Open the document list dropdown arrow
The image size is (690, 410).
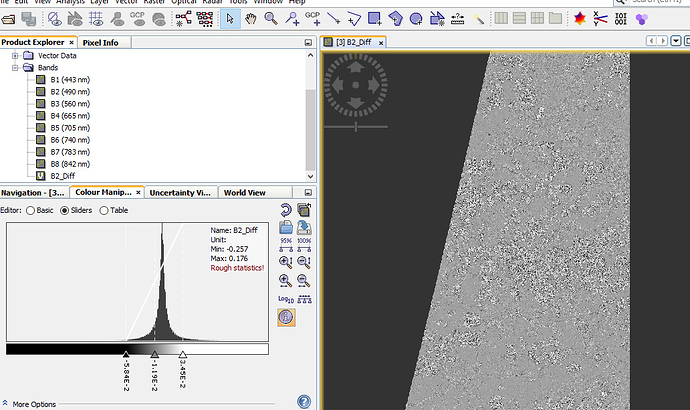point(676,41)
